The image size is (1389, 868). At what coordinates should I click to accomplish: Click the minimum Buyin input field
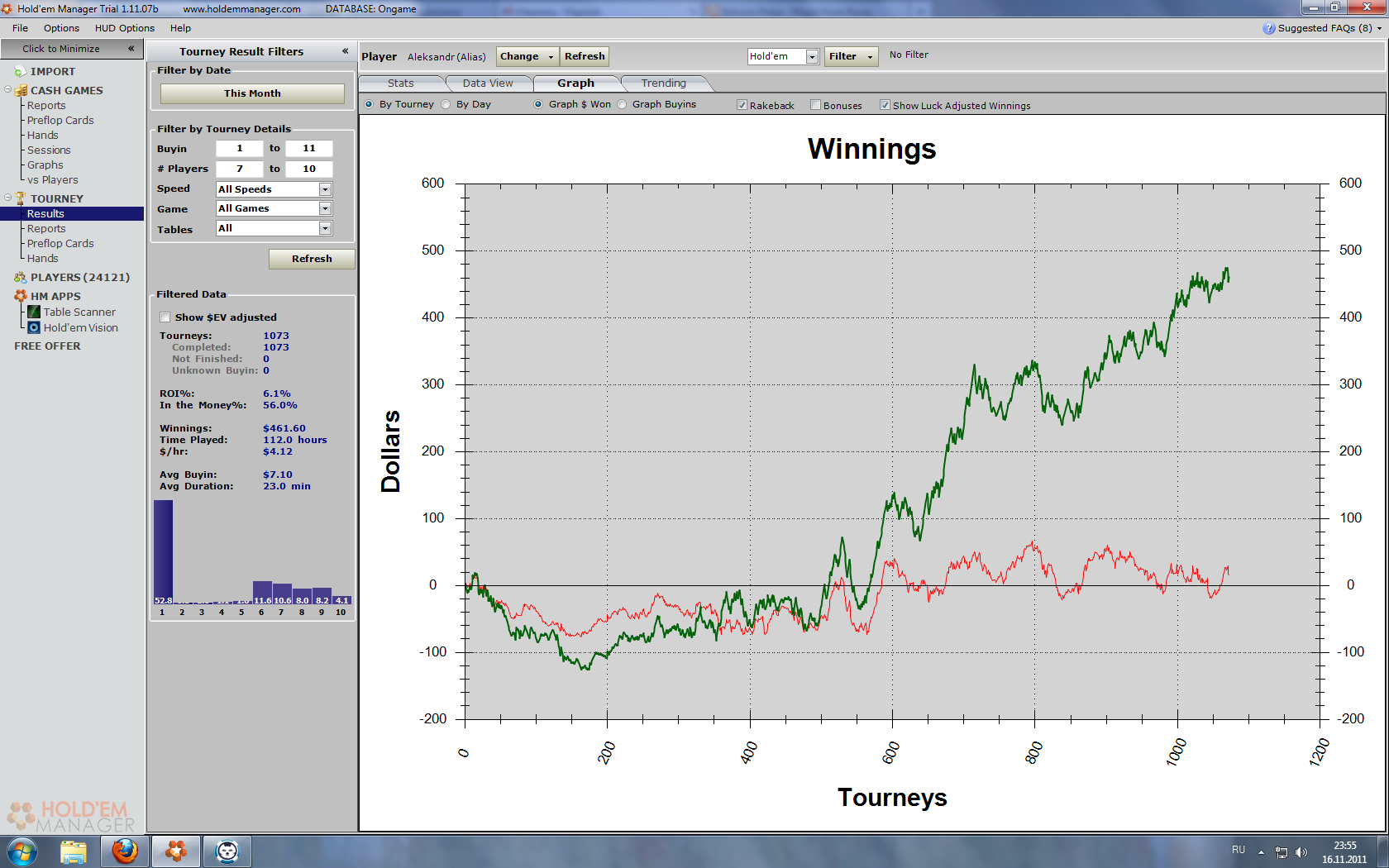tap(239, 148)
